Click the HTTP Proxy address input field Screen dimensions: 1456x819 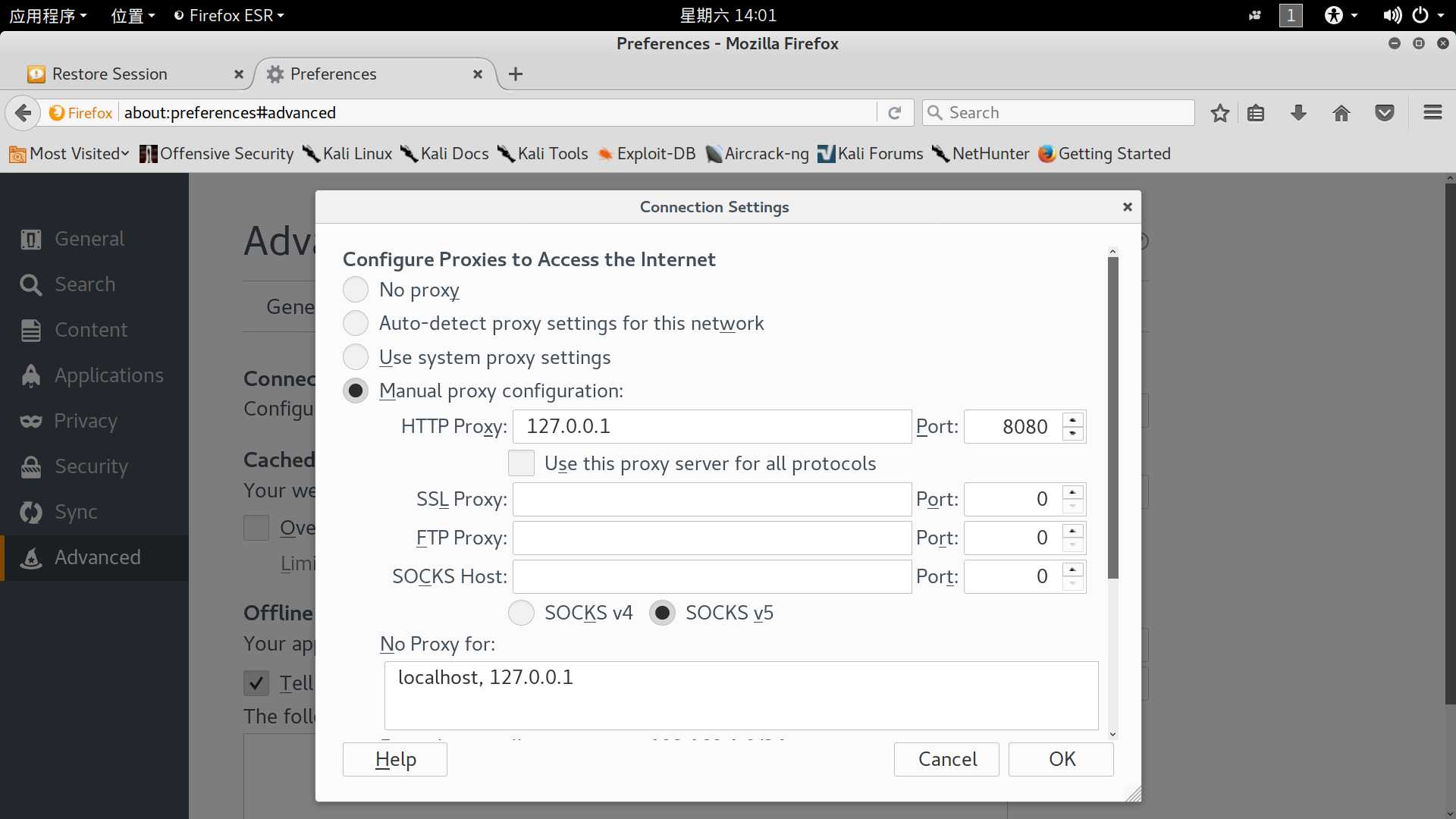[x=712, y=426]
